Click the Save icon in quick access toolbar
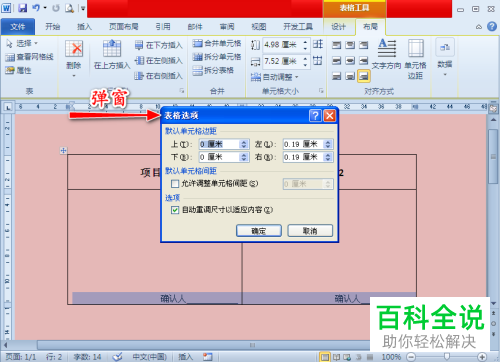Screen dimensions: 500x362 tap(22, 8)
